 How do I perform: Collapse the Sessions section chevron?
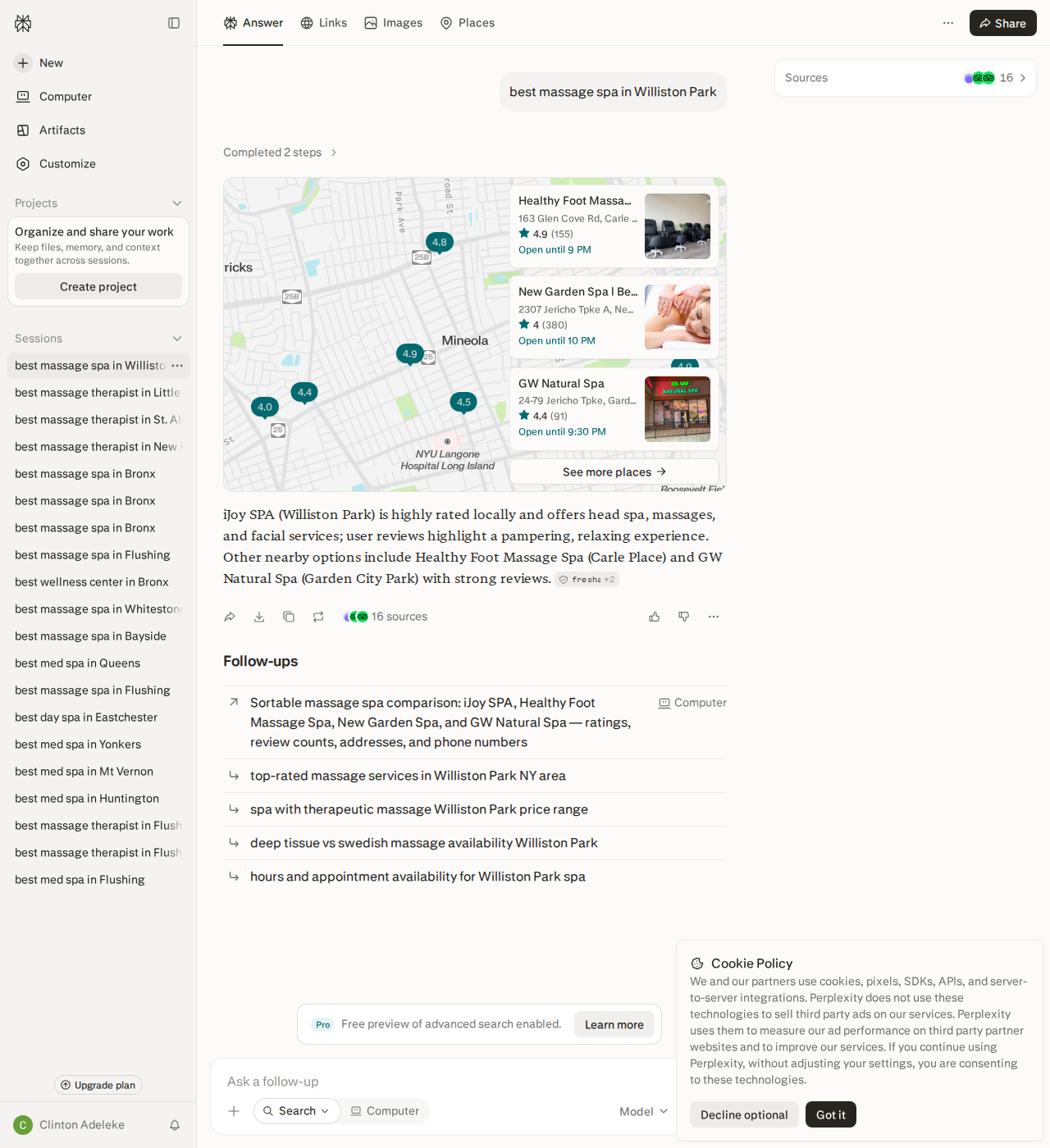[177, 339]
